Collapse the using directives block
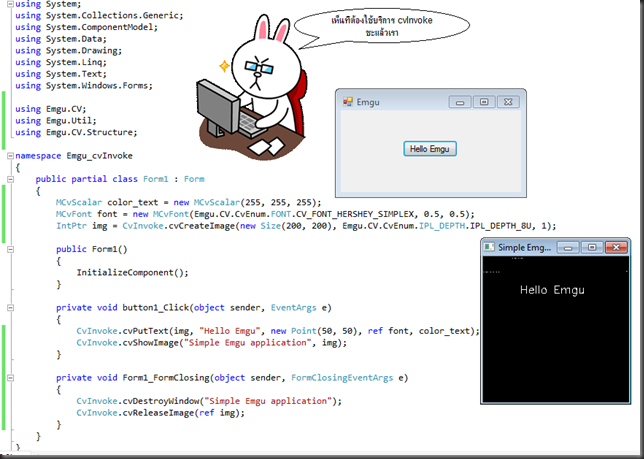 pyautogui.click(x=10, y=4)
